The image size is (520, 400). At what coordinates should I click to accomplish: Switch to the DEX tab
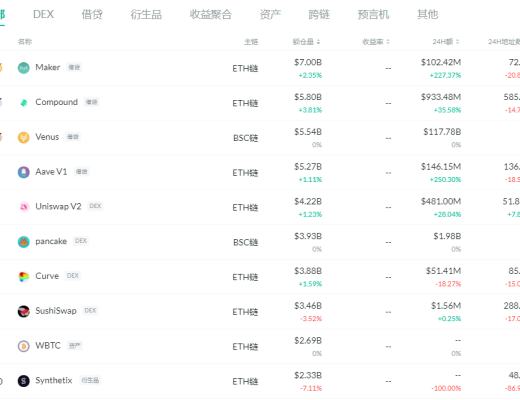(43, 14)
